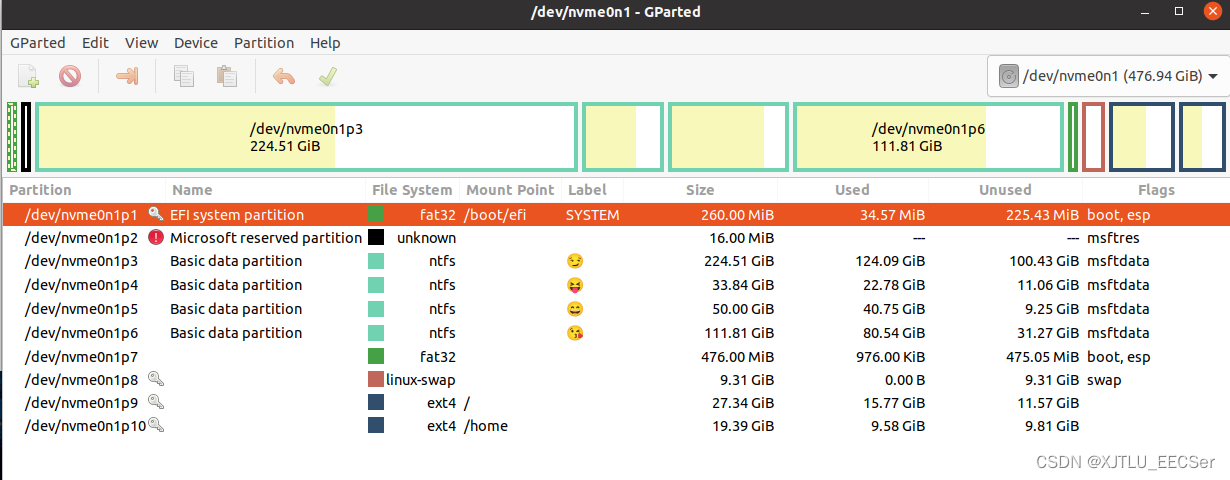Click key icon next to /dev/nvme0n1p1
The image size is (1230, 480).
pyautogui.click(x=155, y=214)
